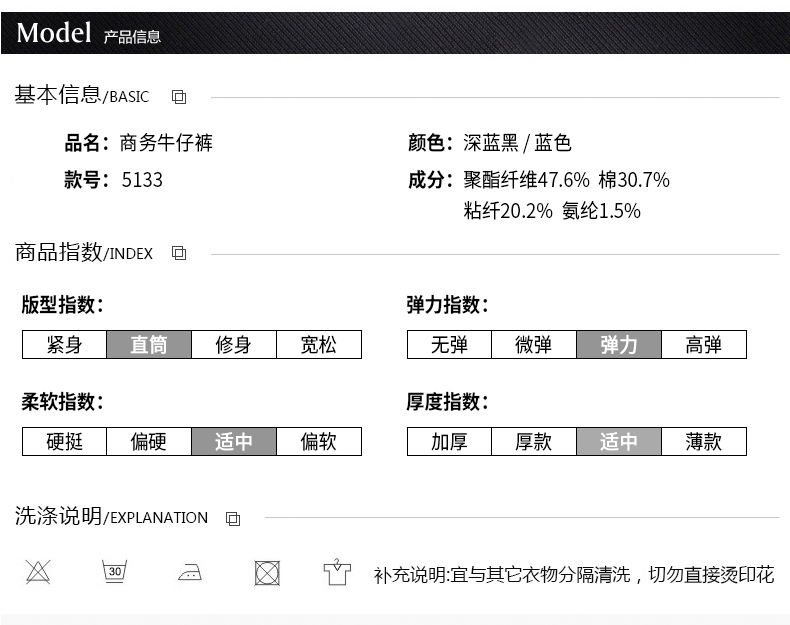Click the hang-dry shirt on hanger icon
This screenshot has width=790, height=625.
337,572
